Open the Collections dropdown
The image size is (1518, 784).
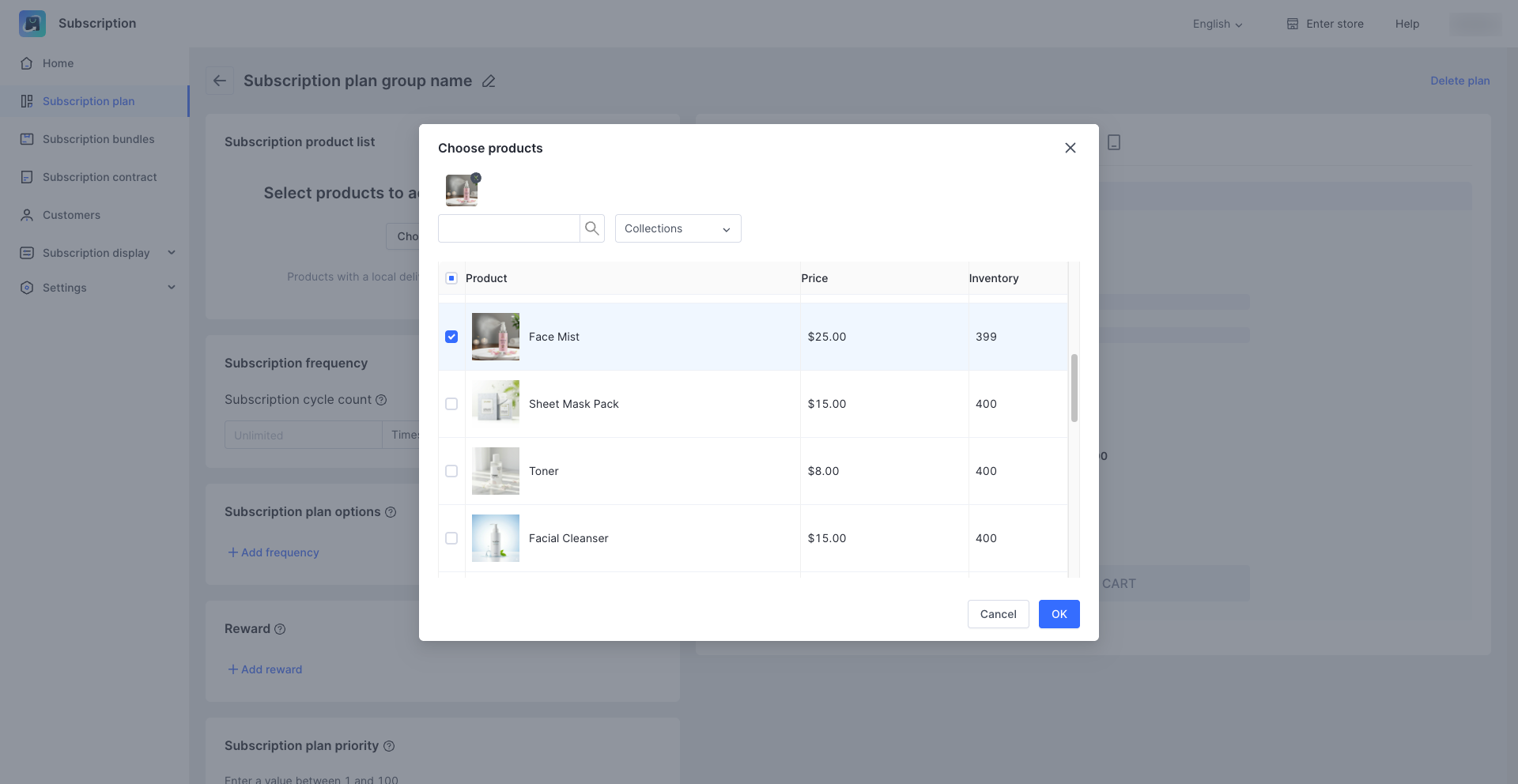(678, 228)
